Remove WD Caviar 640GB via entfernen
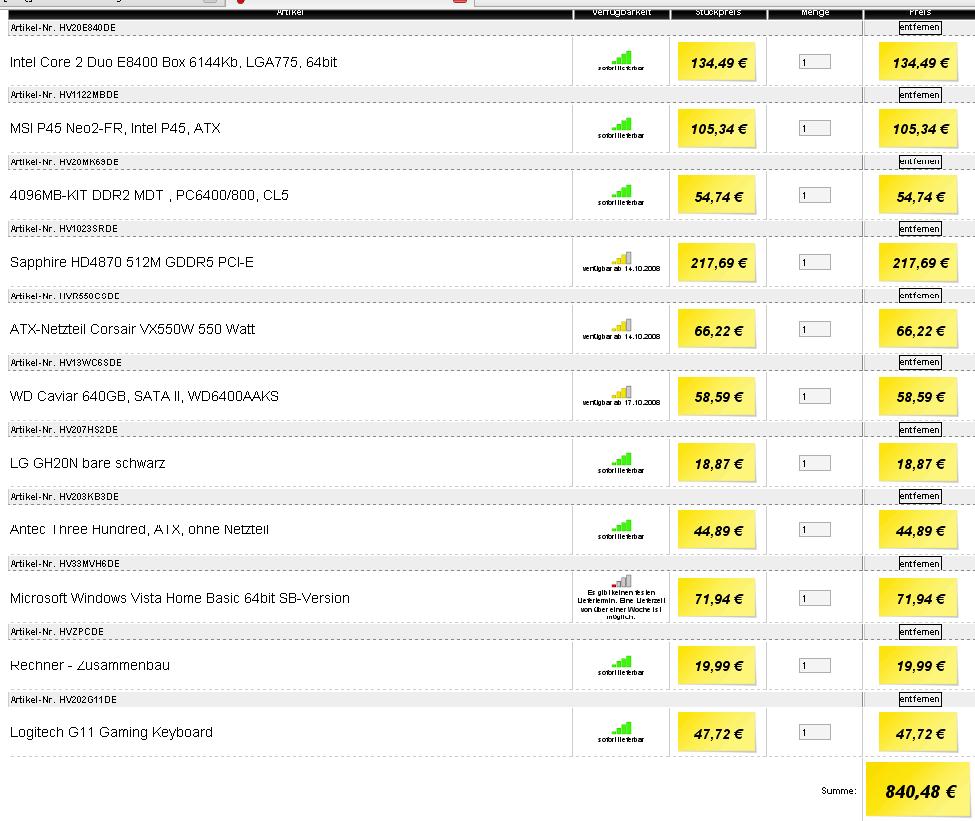This screenshot has width=975, height=821. (920, 362)
